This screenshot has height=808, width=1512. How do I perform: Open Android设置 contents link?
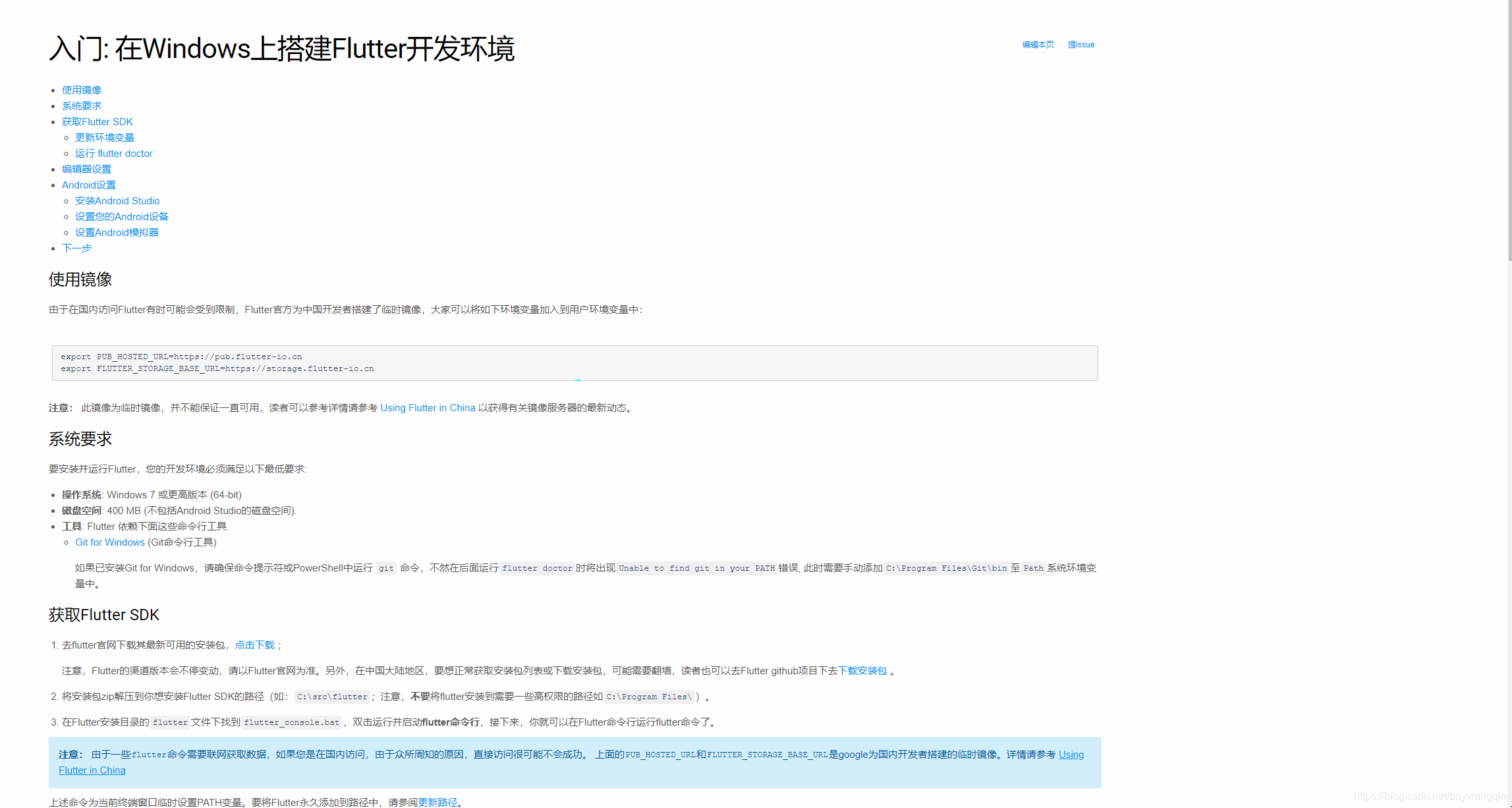click(89, 185)
